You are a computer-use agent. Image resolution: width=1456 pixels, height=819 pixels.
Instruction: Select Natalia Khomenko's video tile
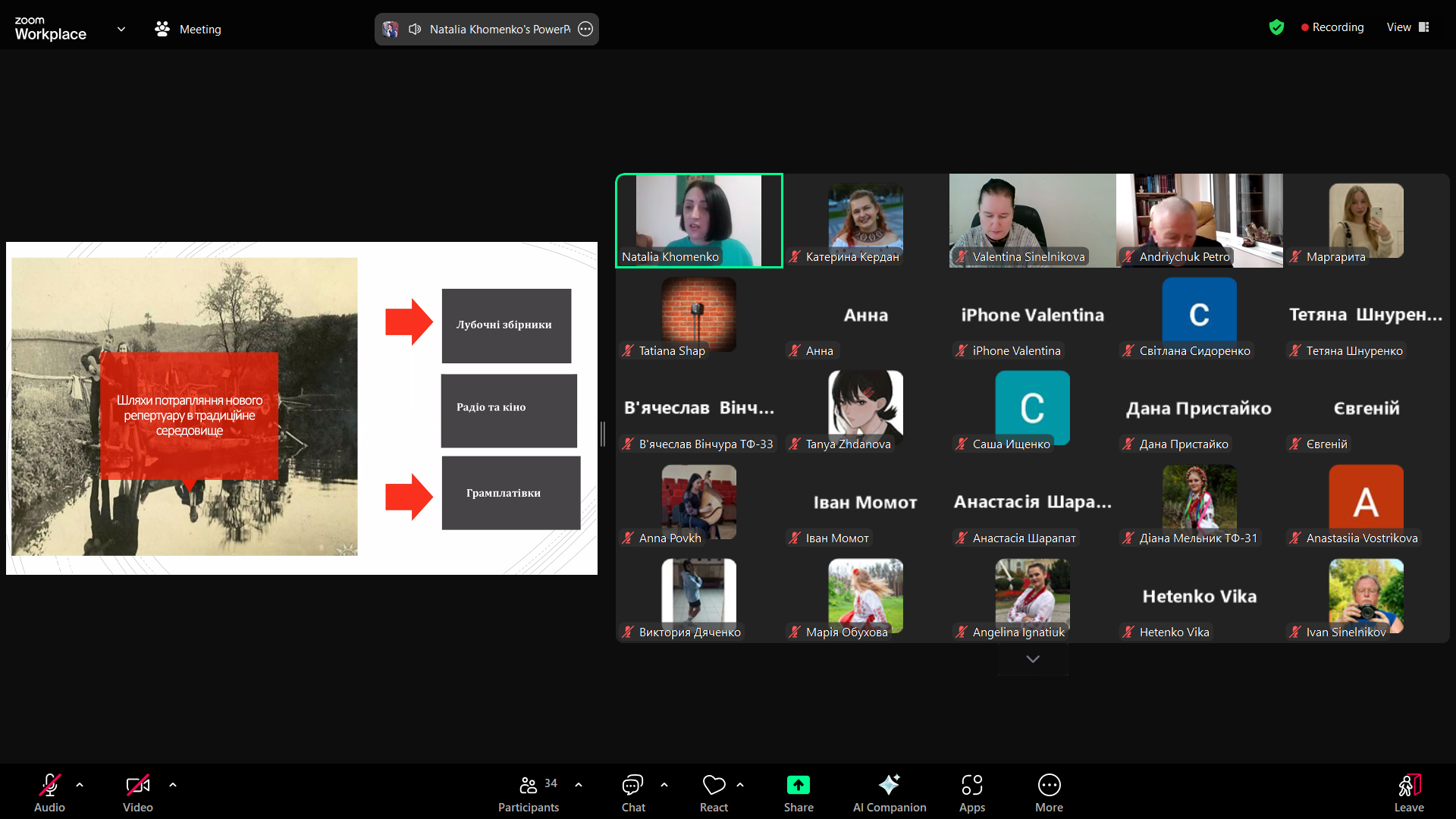click(x=699, y=221)
